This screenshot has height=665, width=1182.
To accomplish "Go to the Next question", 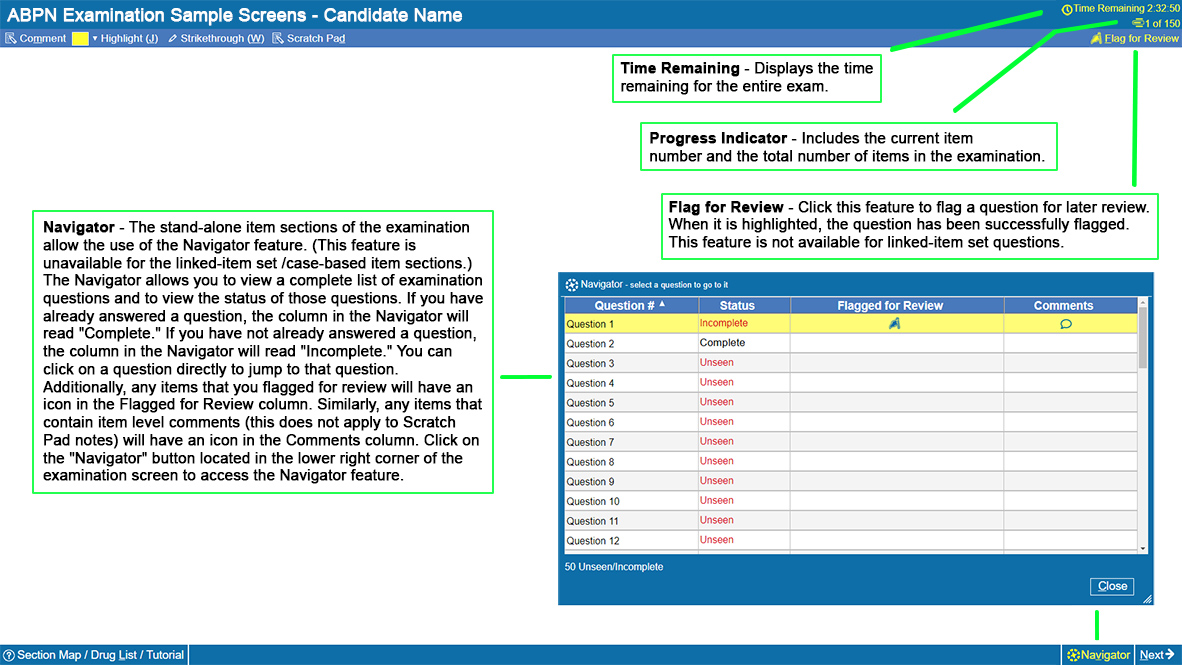I will tap(1157, 655).
